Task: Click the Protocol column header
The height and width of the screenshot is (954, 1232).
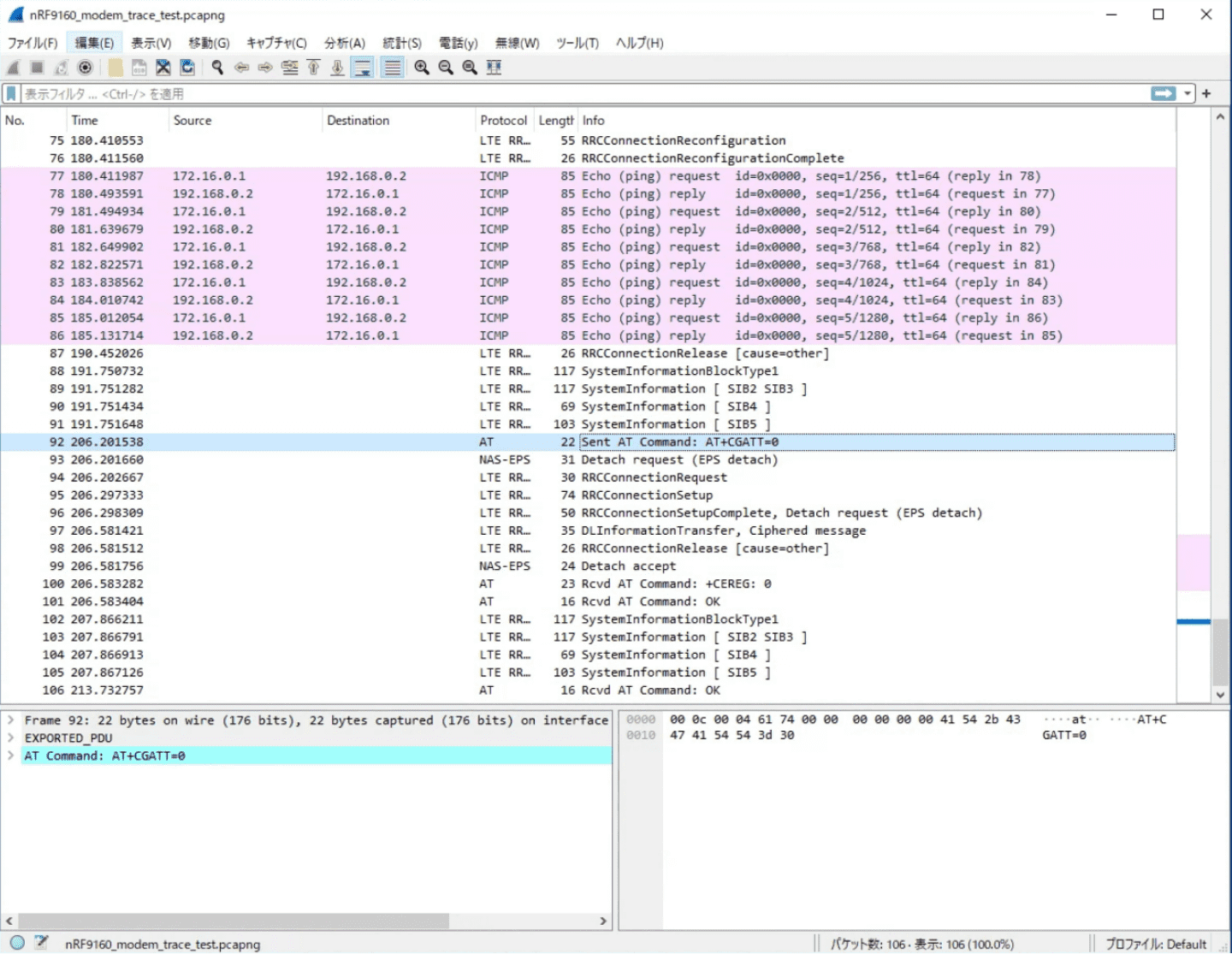Action: (x=503, y=121)
